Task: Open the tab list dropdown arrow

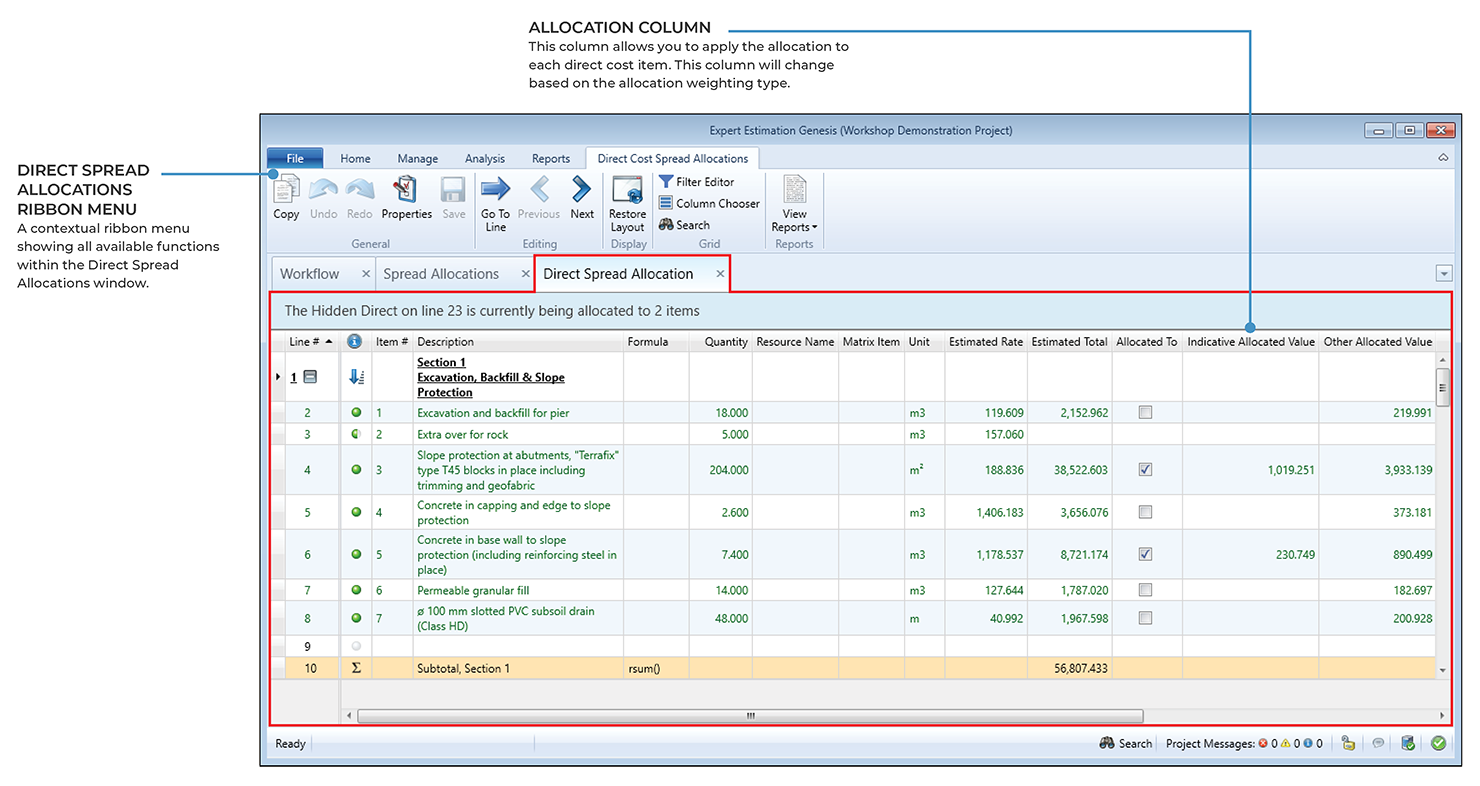Action: point(1443,274)
